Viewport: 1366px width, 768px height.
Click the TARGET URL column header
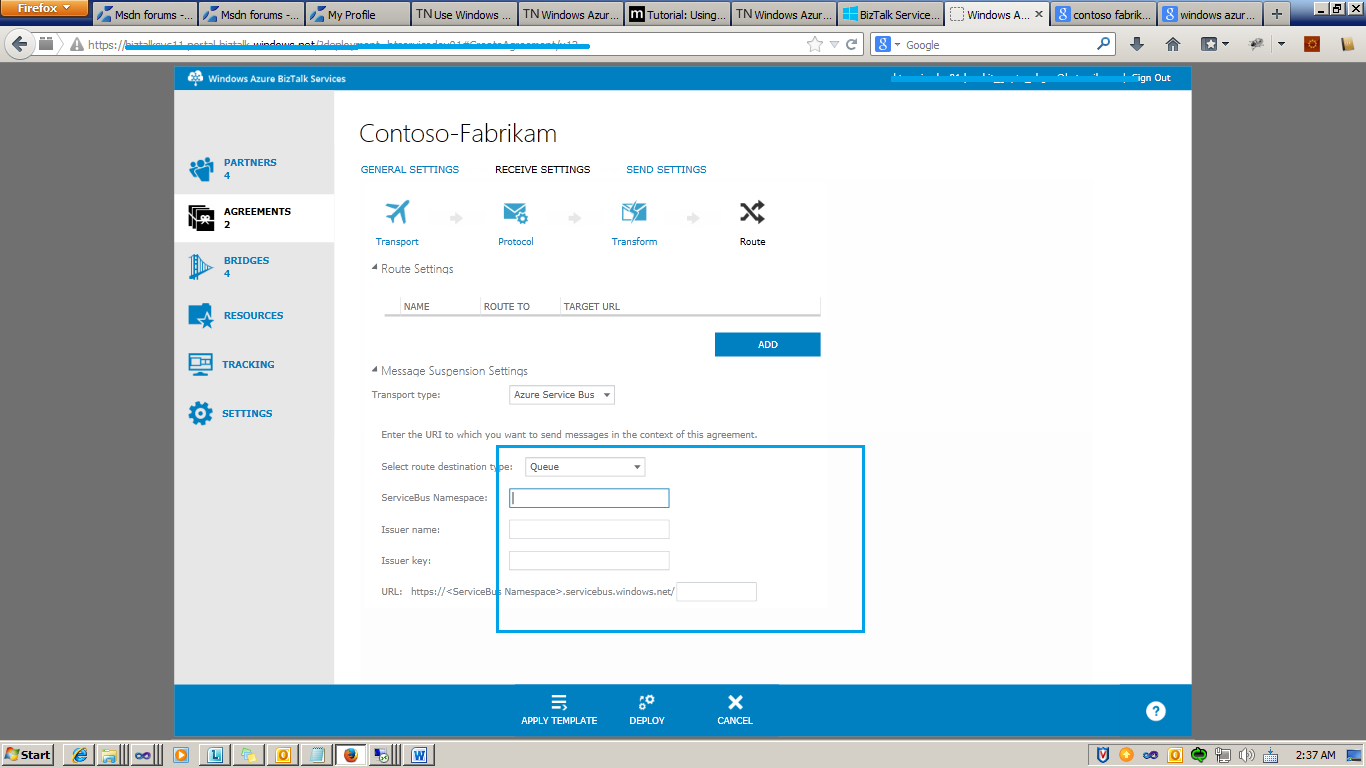(x=592, y=307)
